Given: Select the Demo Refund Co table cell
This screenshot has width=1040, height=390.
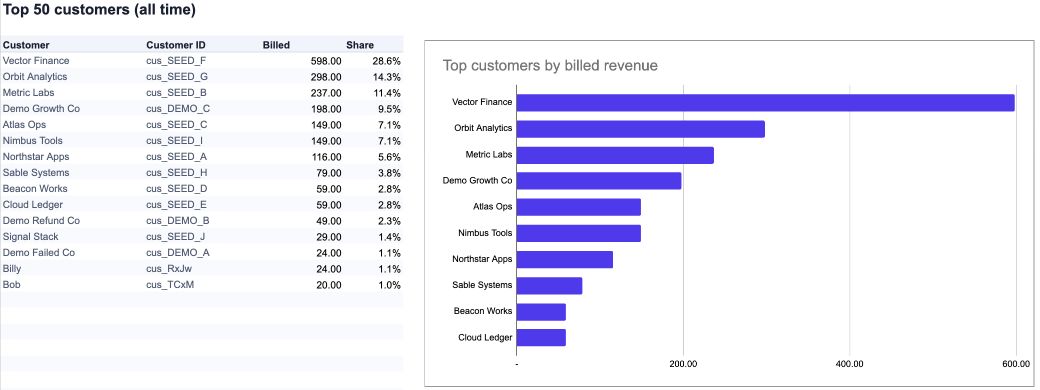Looking at the screenshot, I should [x=41, y=221].
